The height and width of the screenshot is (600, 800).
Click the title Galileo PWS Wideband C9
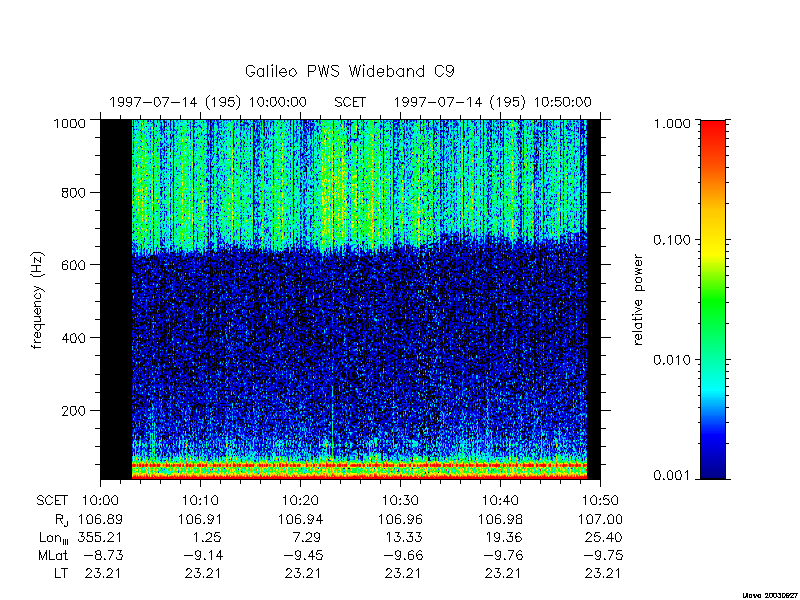pos(349,71)
